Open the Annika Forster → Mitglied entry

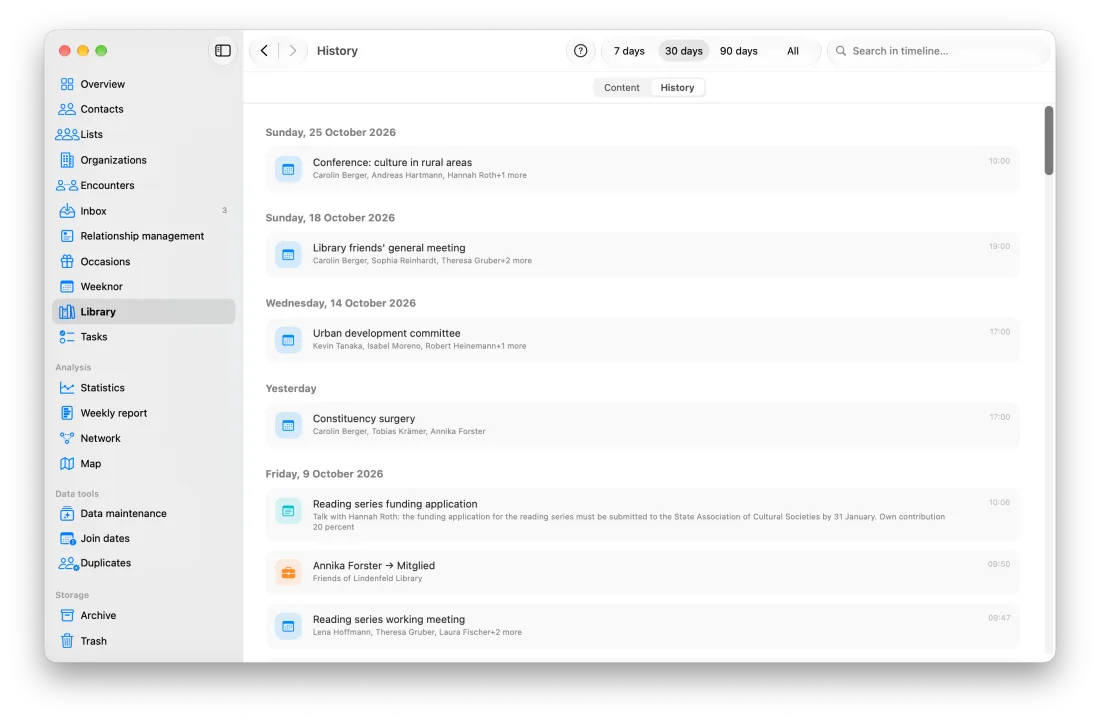642,572
